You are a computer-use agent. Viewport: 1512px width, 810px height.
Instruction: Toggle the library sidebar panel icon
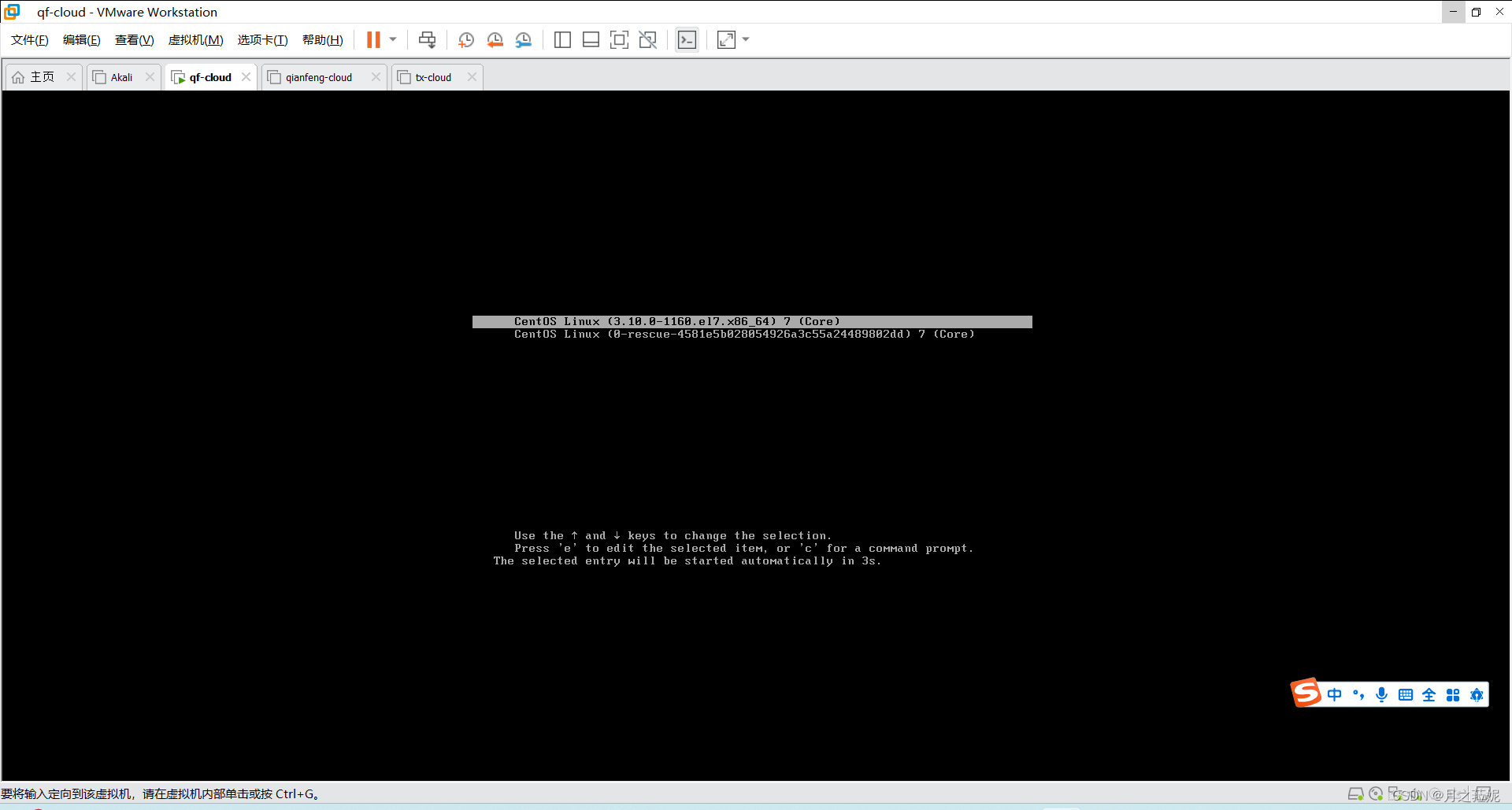562,39
